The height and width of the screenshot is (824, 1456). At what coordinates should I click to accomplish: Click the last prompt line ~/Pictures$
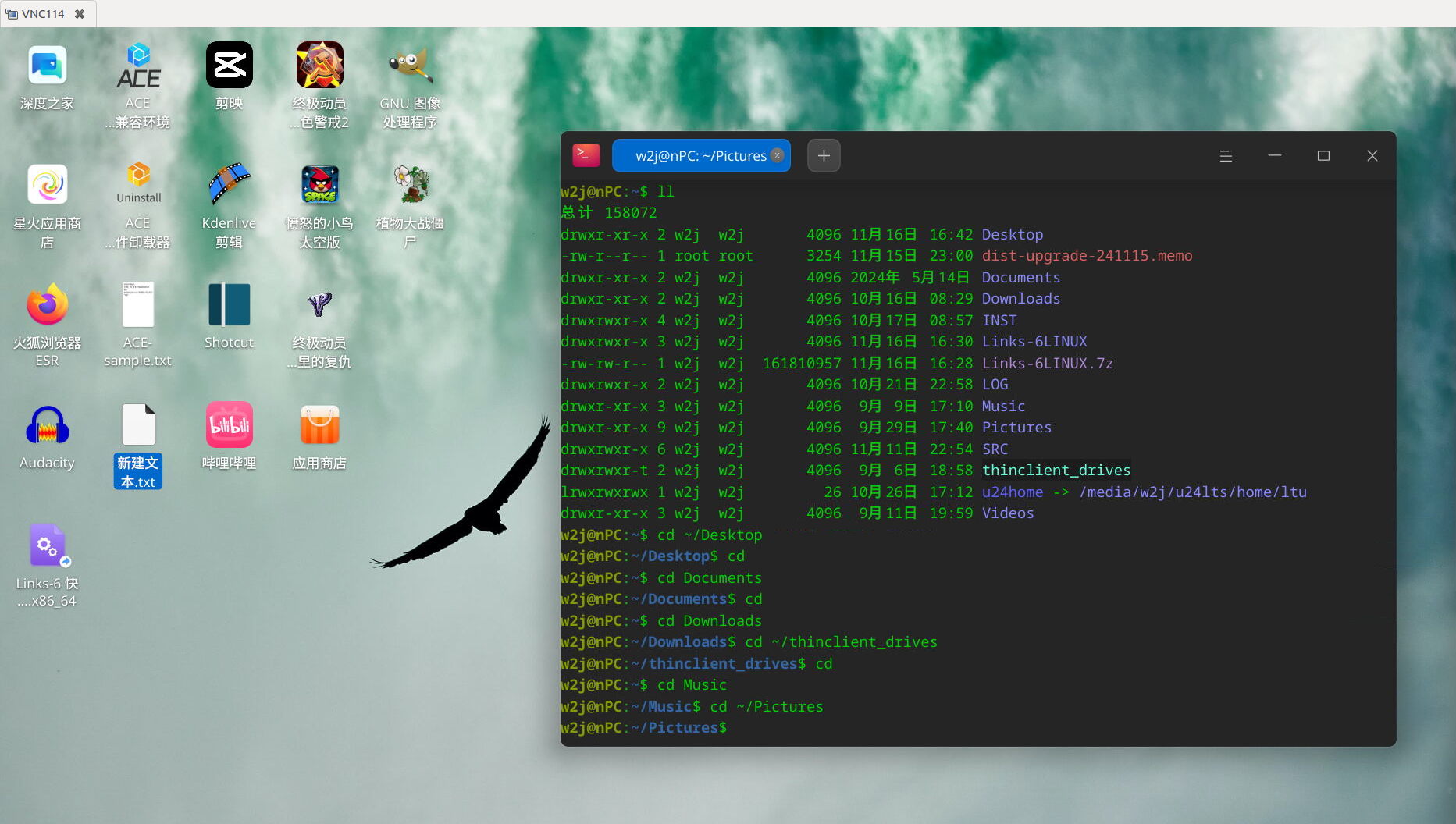(644, 728)
